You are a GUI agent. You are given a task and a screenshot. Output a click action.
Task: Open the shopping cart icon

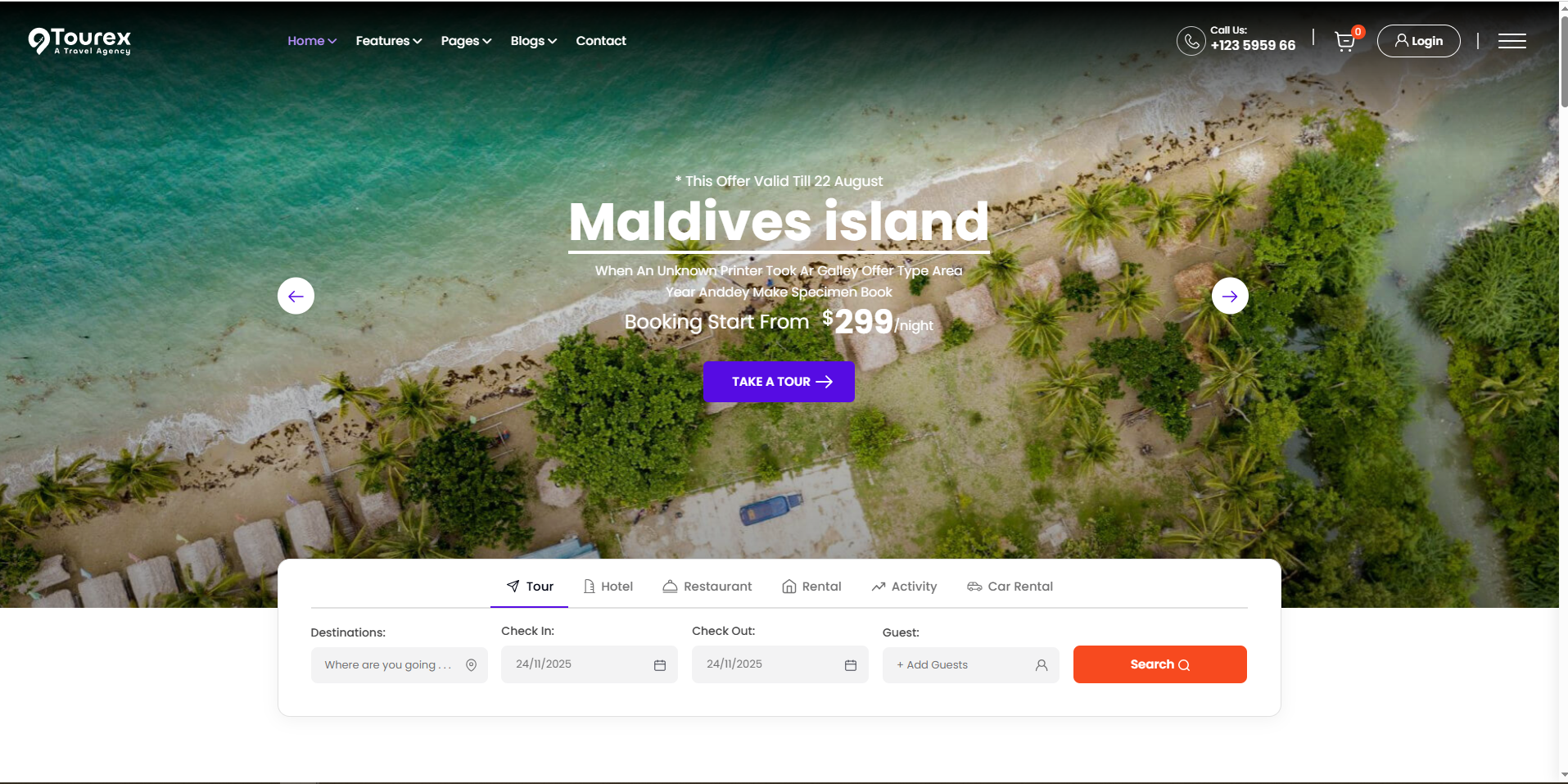[1344, 41]
